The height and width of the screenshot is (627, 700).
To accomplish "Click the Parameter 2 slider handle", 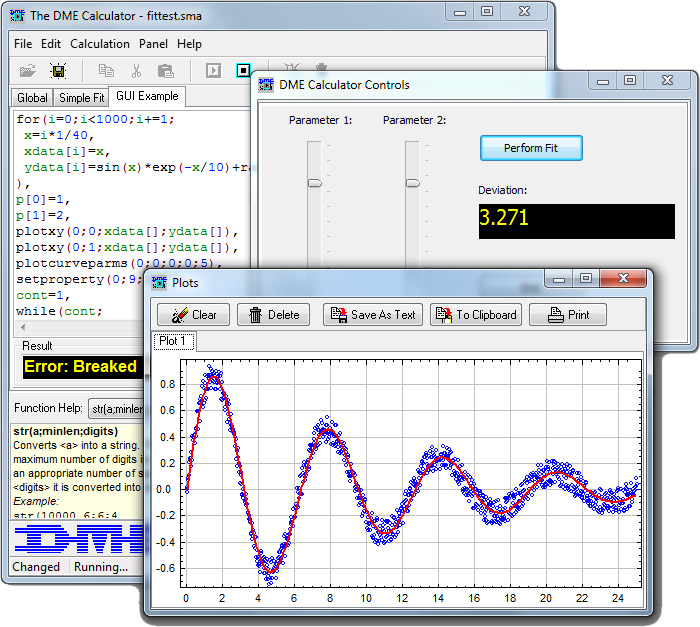I will 412,183.
